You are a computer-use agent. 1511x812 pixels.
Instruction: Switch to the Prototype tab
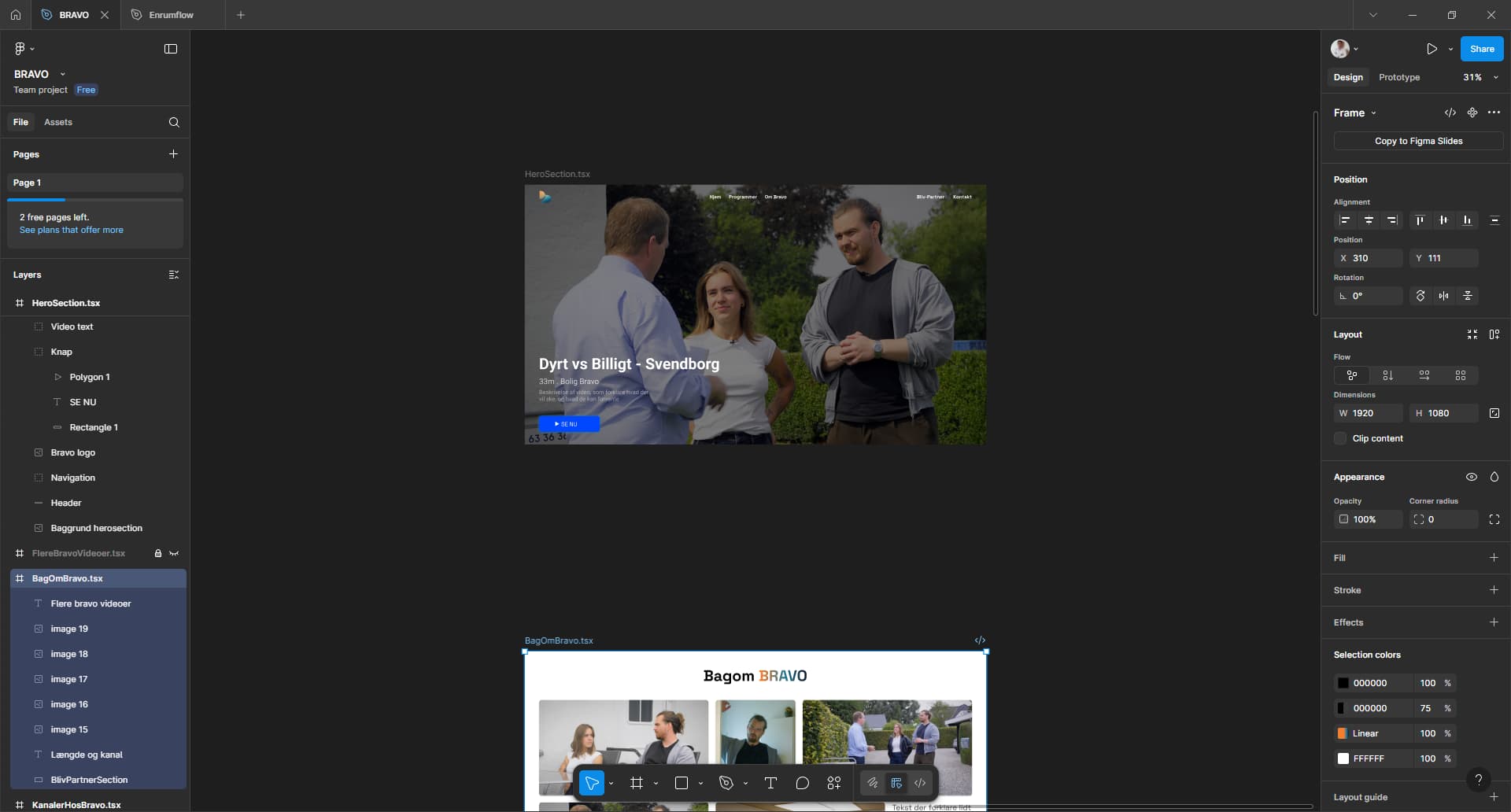point(1398,77)
